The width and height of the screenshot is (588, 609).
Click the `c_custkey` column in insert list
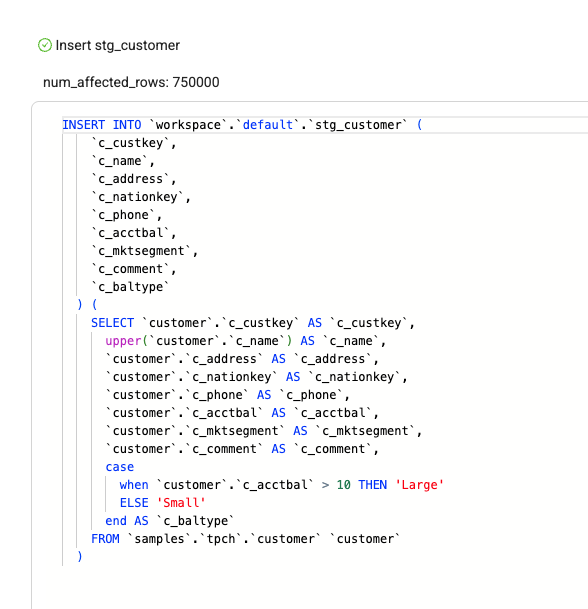(x=130, y=143)
